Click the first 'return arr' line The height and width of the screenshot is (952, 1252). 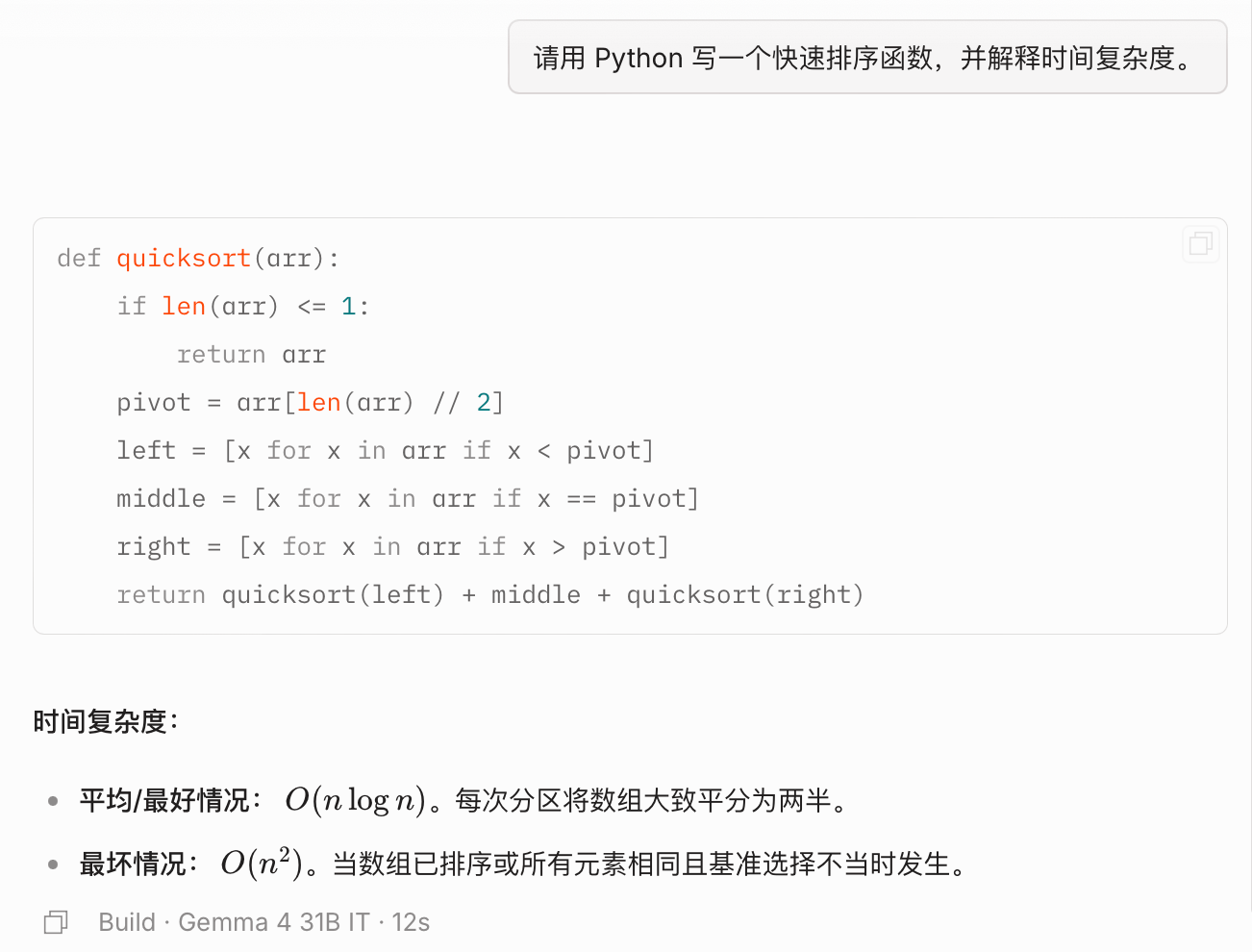click(x=251, y=355)
